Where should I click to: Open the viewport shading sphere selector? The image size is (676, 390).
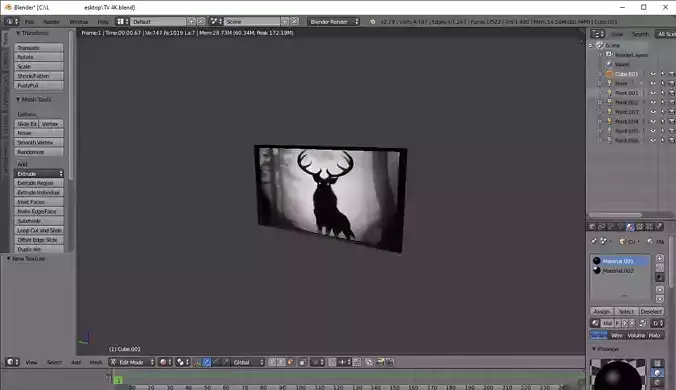166,362
